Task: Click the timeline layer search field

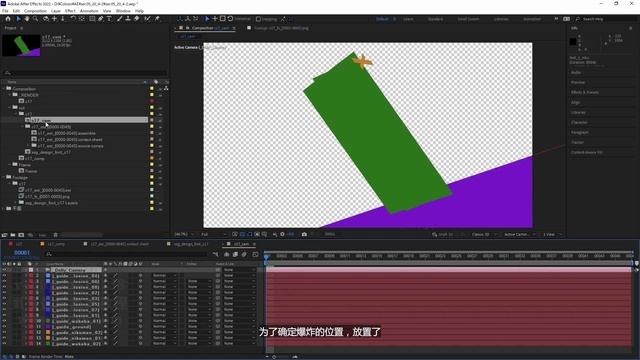Action: [x=127, y=254]
